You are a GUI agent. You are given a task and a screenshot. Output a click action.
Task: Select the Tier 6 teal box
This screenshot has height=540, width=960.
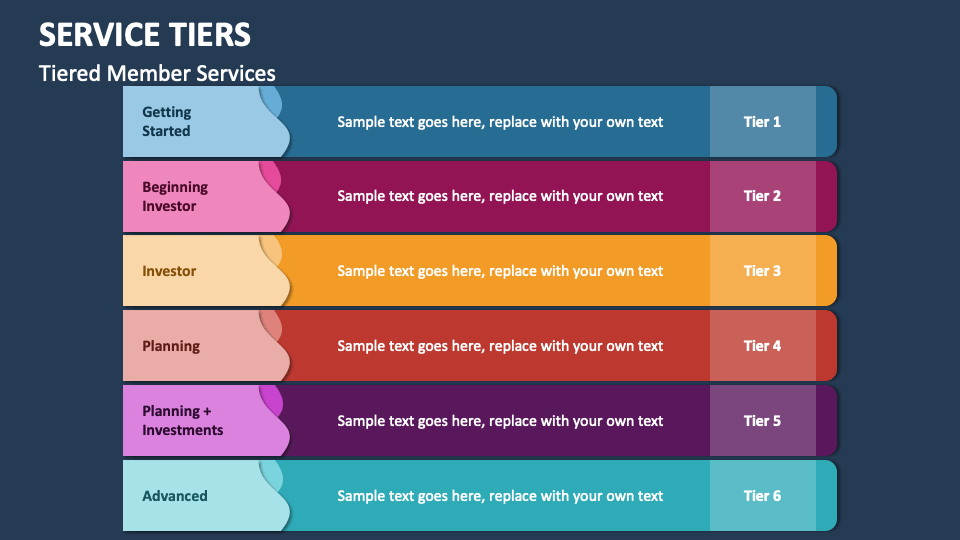click(x=762, y=496)
